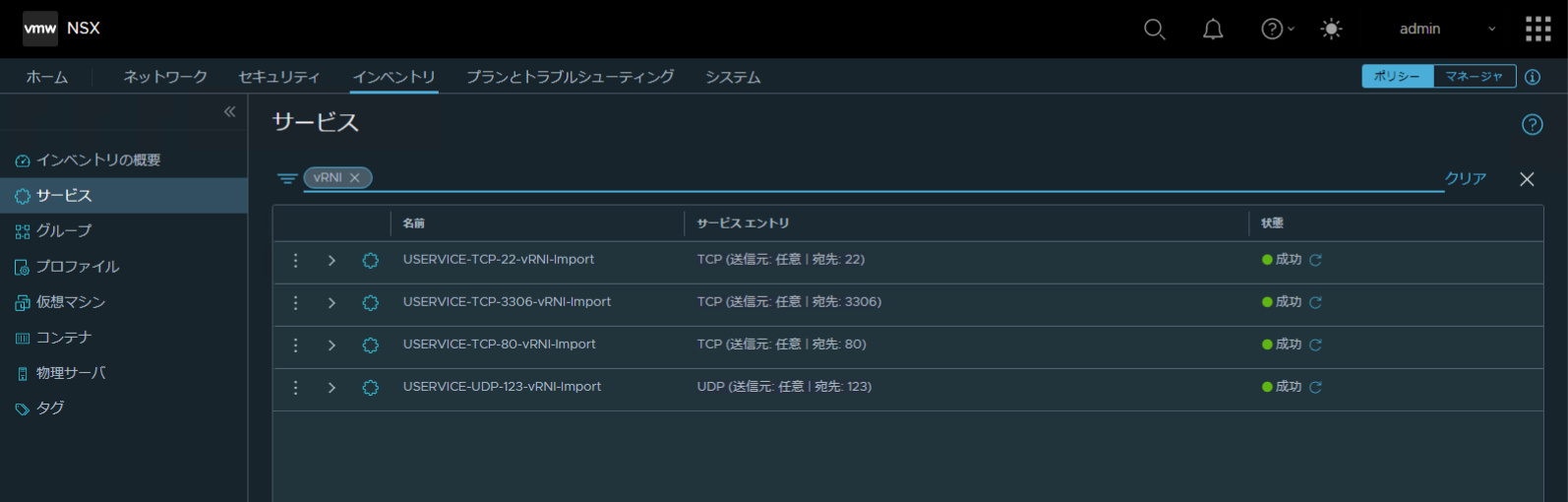1568x502 pixels.
Task: Select グループ in the sidebar
Action: pyautogui.click(x=64, y=231)
